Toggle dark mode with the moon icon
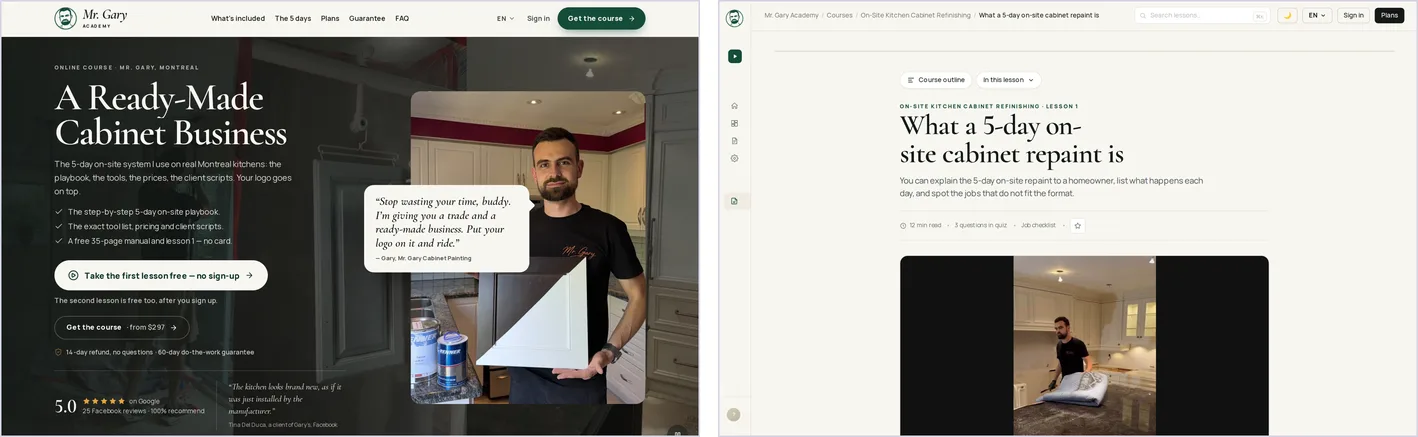 pos(1287,15)
